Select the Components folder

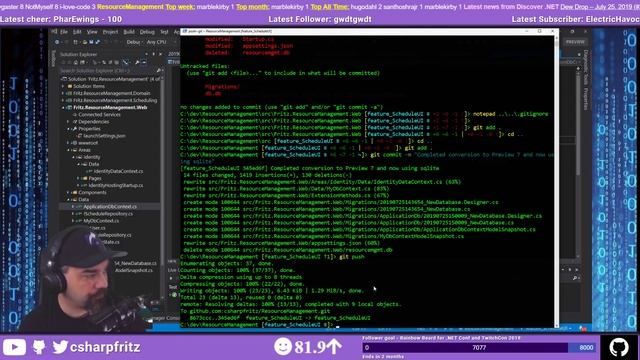coord(92,193)
